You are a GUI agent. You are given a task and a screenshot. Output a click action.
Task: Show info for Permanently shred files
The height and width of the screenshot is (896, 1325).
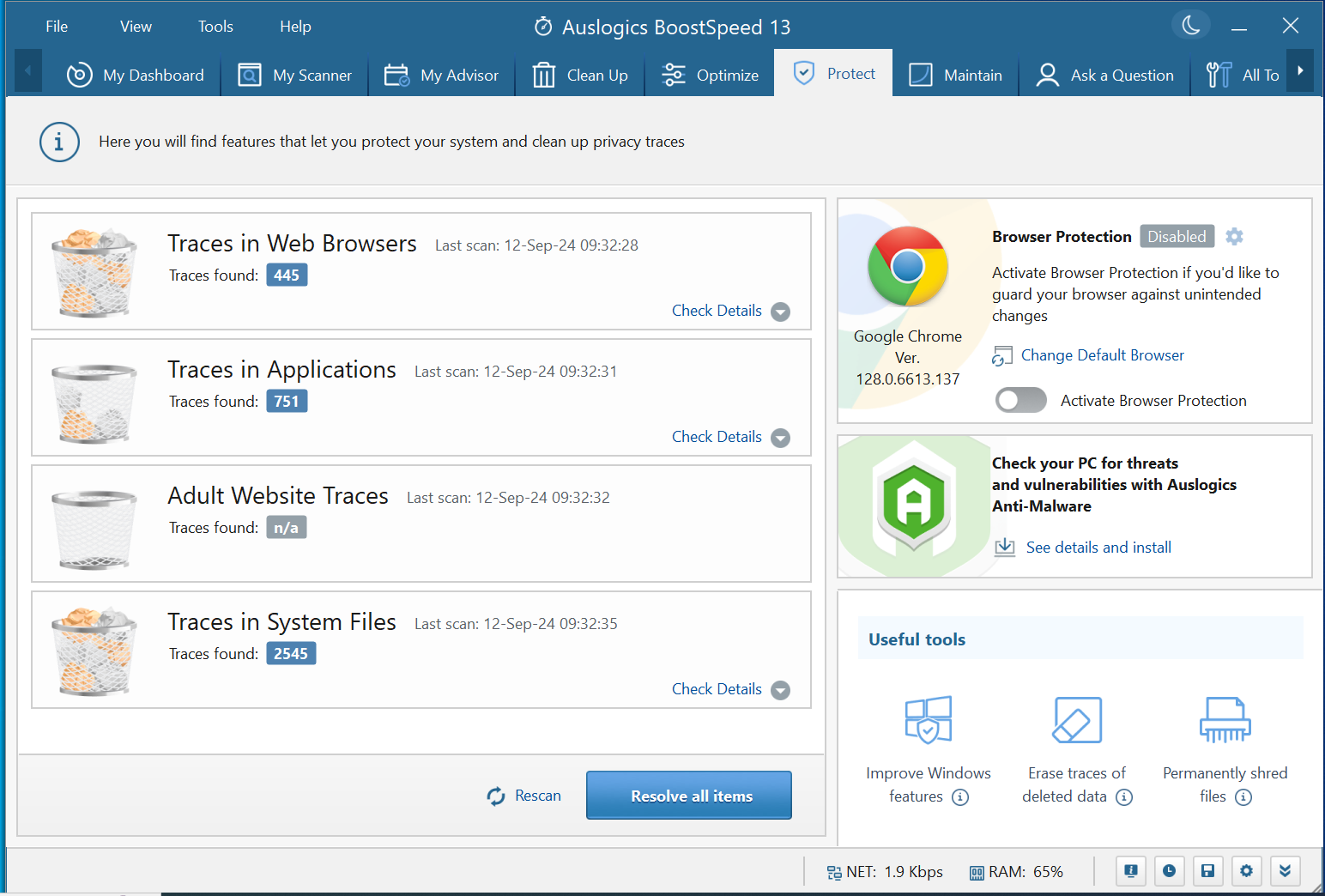click(x=1243, y=797)
